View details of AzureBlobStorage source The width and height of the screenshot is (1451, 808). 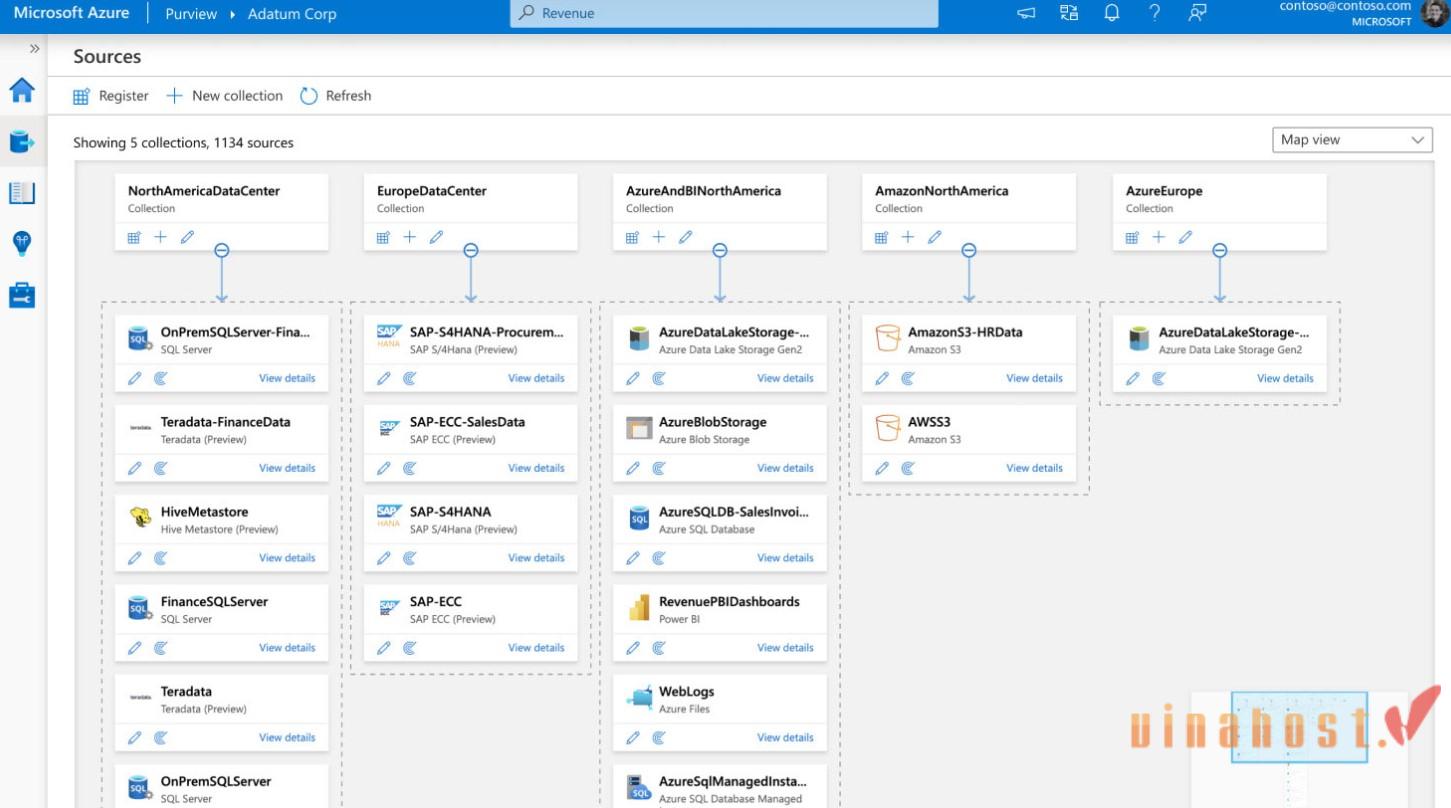click(x=785, y=468)
